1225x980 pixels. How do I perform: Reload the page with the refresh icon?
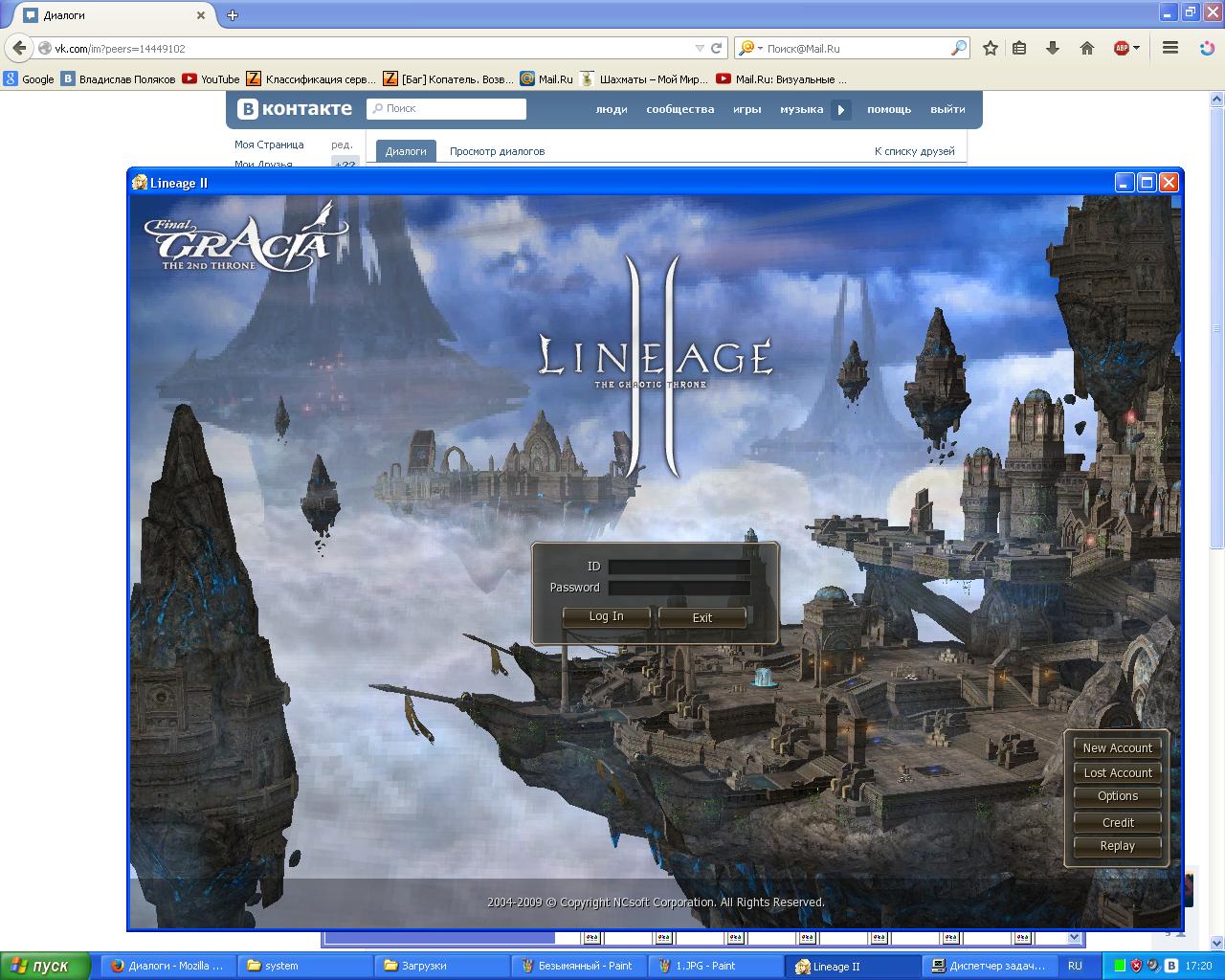click(x=716, y=48)
